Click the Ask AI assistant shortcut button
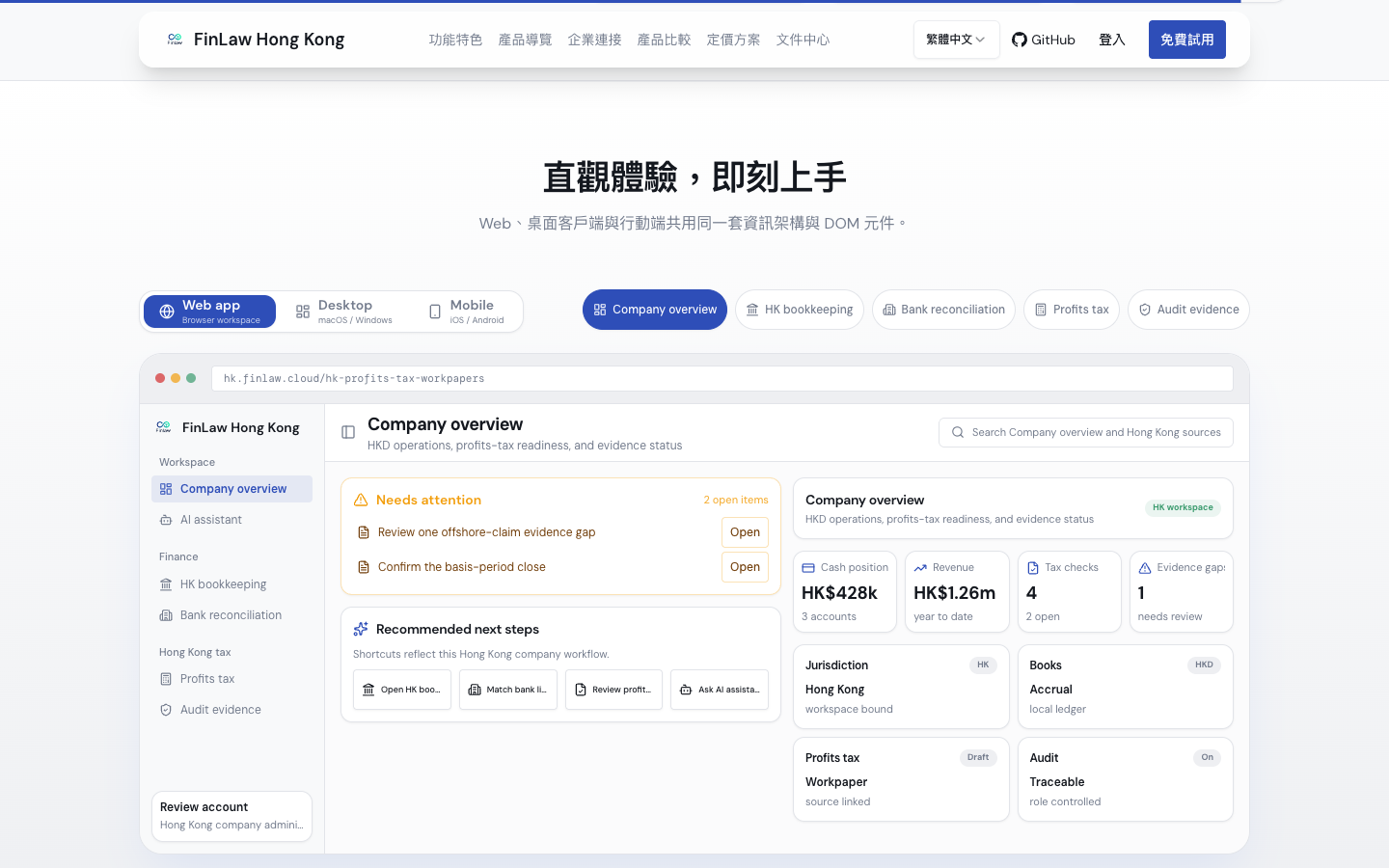This screenshot has height=868, width=1389. click(x=720, y=690)
